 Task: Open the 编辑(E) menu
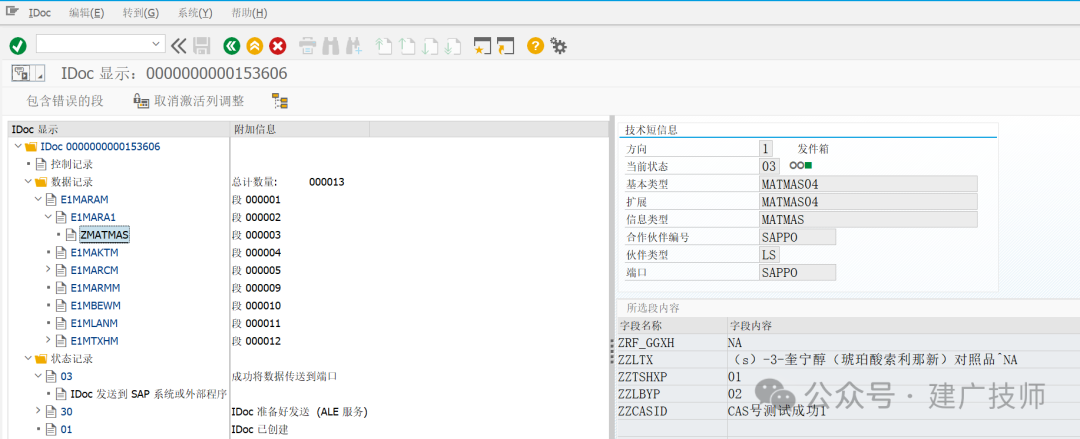87,13
